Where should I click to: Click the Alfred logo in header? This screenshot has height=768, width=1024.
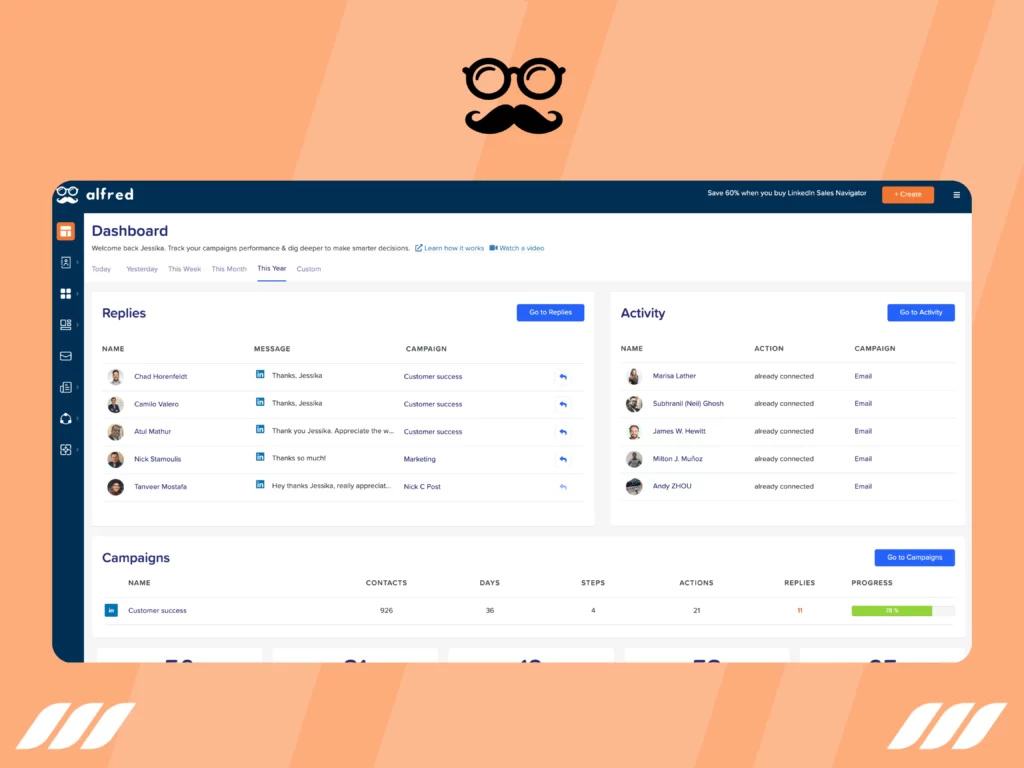pos(95,195)
